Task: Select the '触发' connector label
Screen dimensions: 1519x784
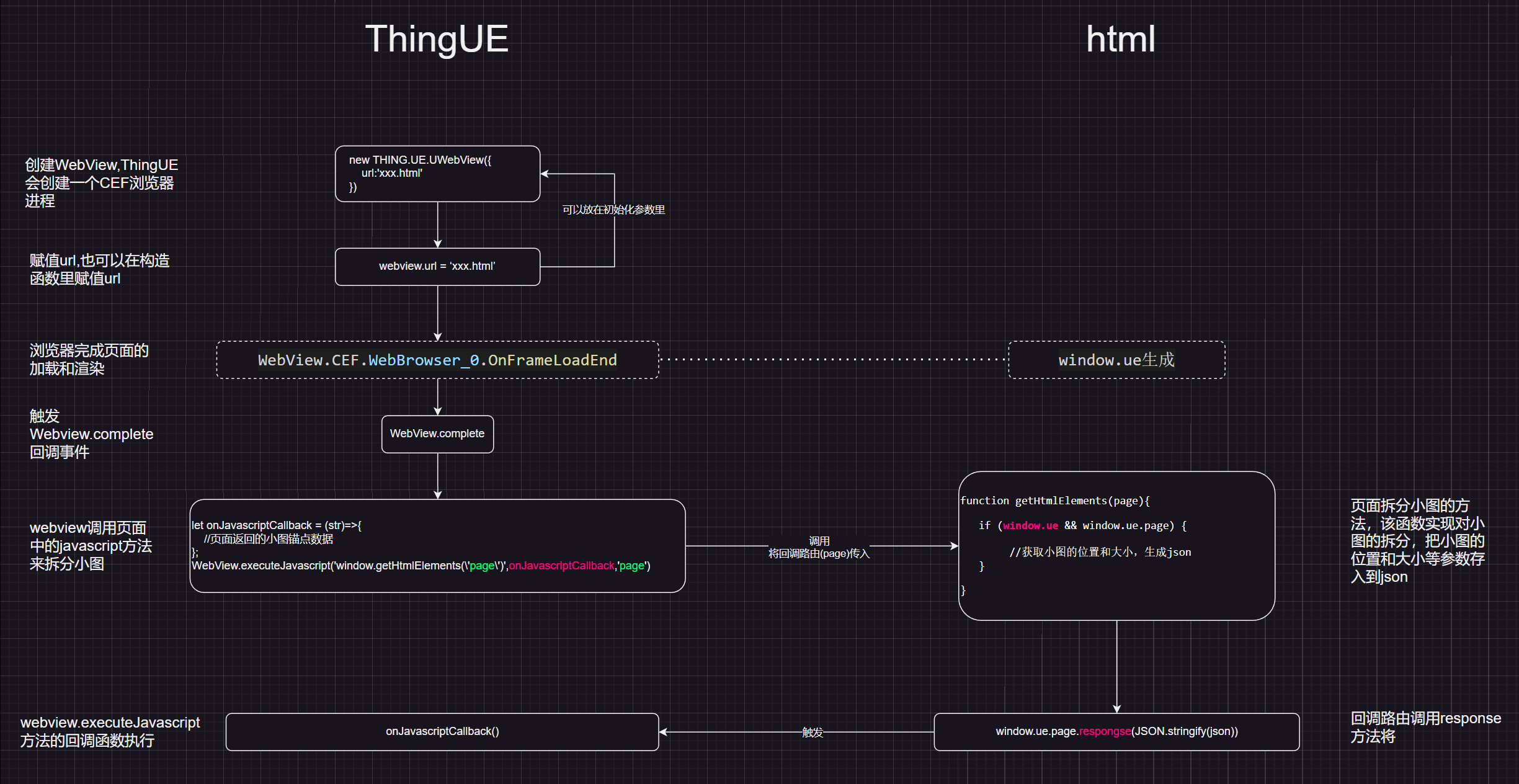Action: click(813, 733)
